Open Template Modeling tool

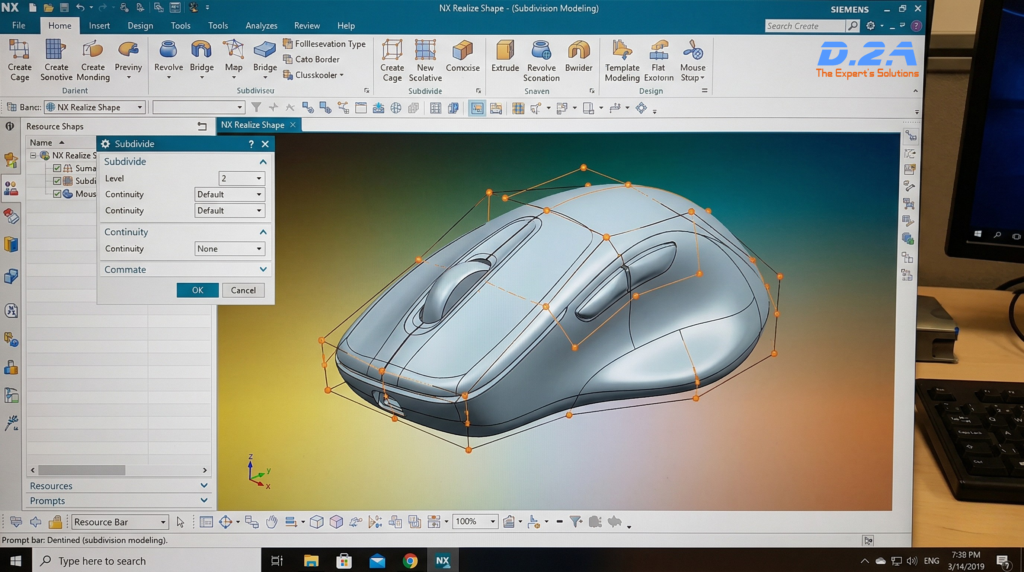pos(622,60)
